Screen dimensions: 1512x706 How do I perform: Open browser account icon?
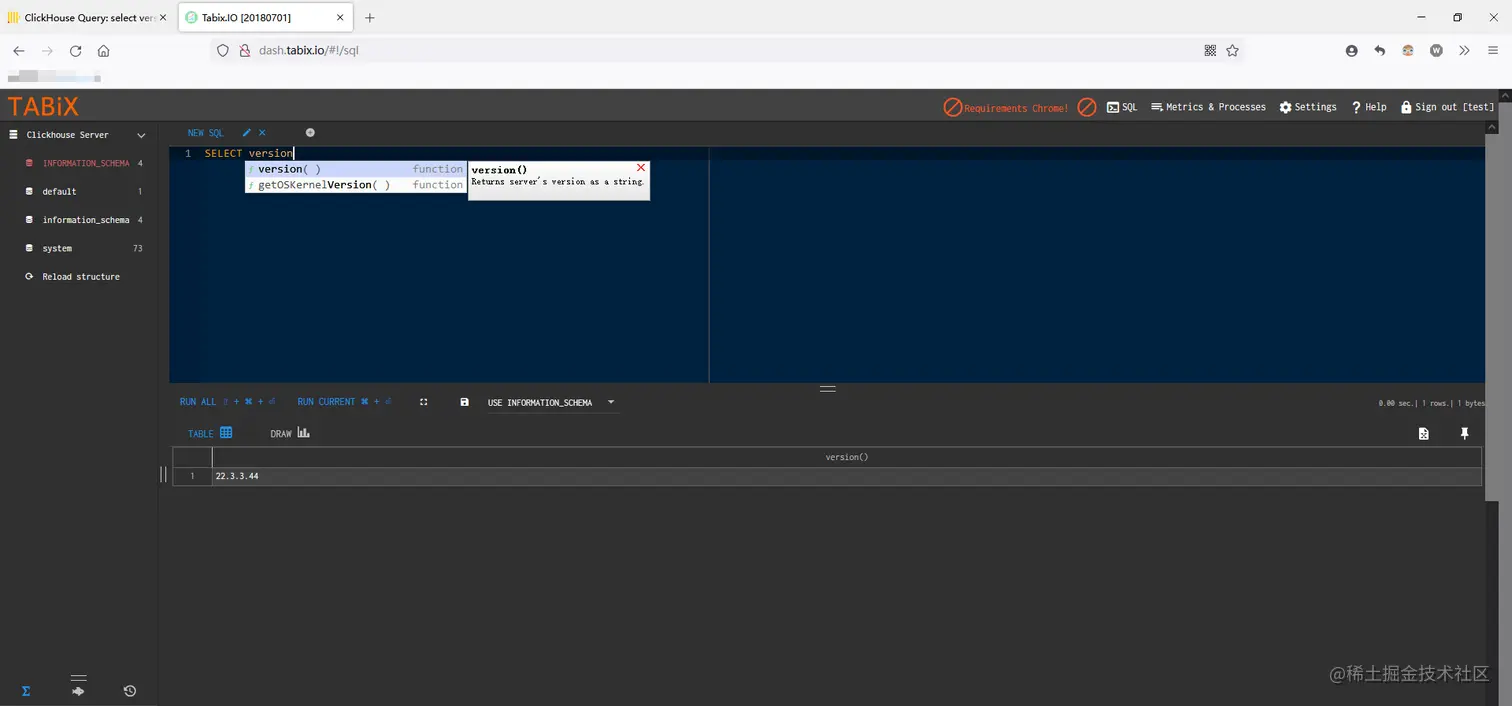pos(1352,51)
